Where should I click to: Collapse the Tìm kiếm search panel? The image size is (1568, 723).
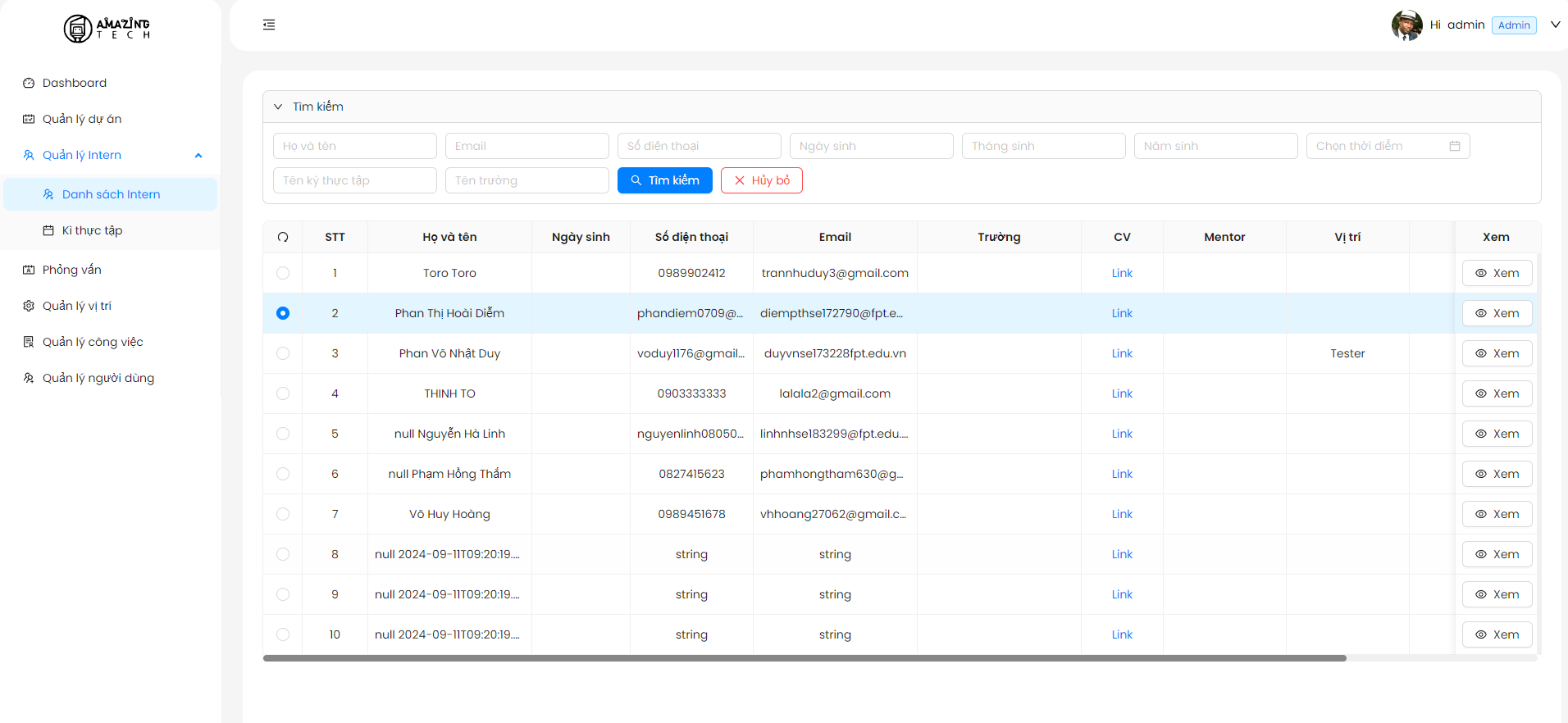click(278, 107)
